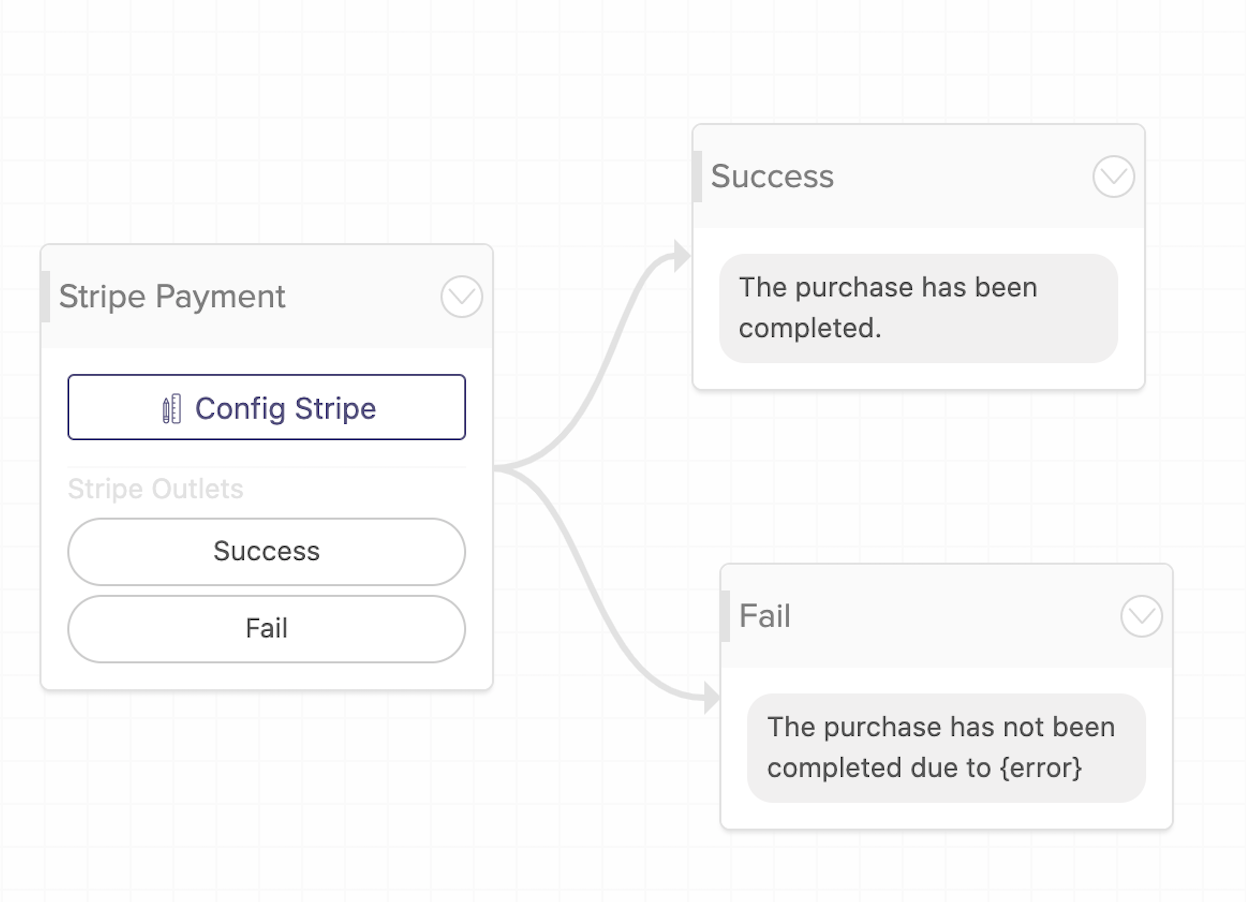Open the Config Stripe button
Image resolution: width=1246 pixels, height=902 pixels.
[x=267, y=407]
